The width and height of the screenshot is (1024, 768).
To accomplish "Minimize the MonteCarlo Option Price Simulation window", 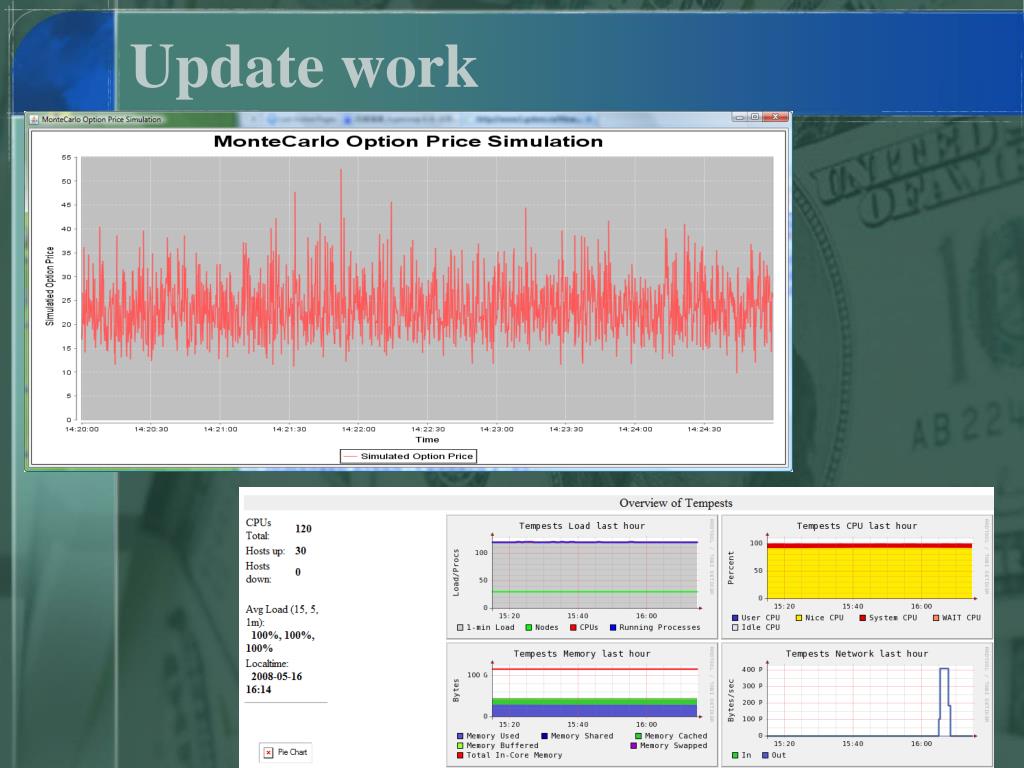I will [740, 117].
